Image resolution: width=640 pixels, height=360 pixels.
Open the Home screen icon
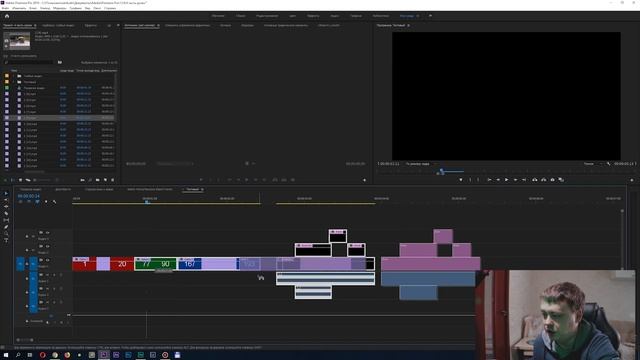pos(7,16)
